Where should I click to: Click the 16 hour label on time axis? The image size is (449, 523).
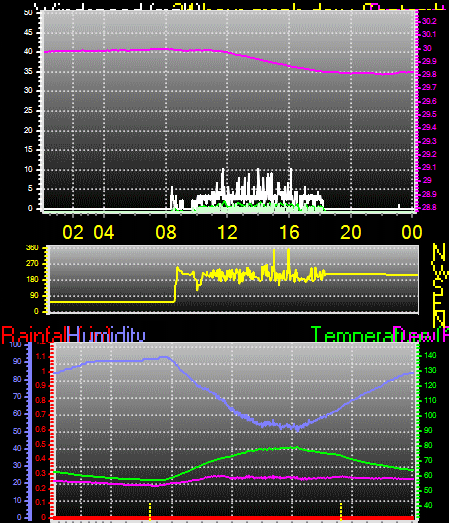pos(289,232)
